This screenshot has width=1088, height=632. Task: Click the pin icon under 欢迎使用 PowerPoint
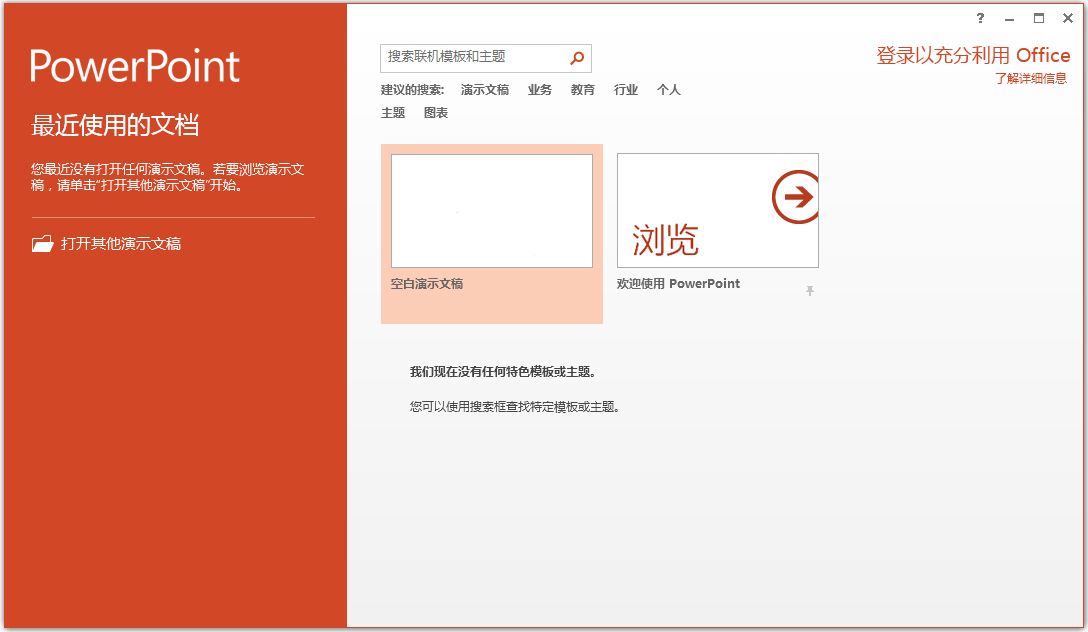811,290
